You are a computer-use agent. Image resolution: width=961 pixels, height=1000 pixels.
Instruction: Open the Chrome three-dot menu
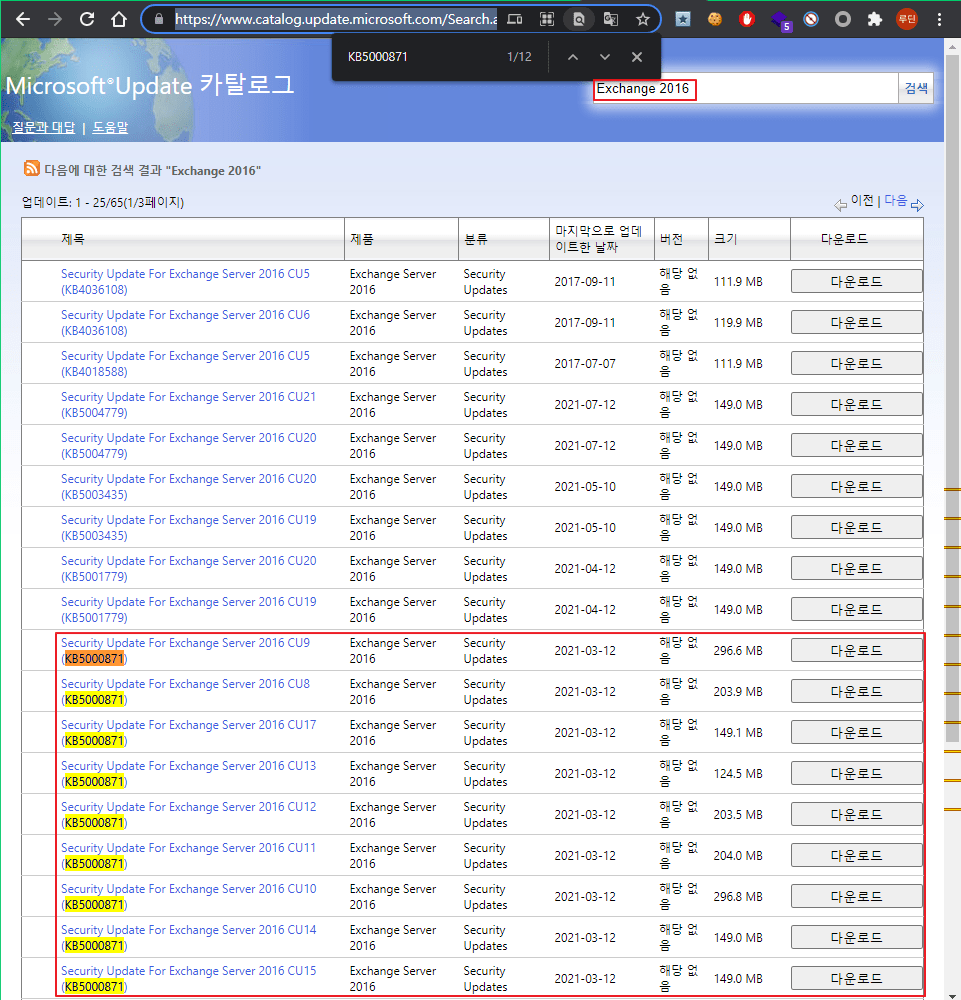click(939, 19)
